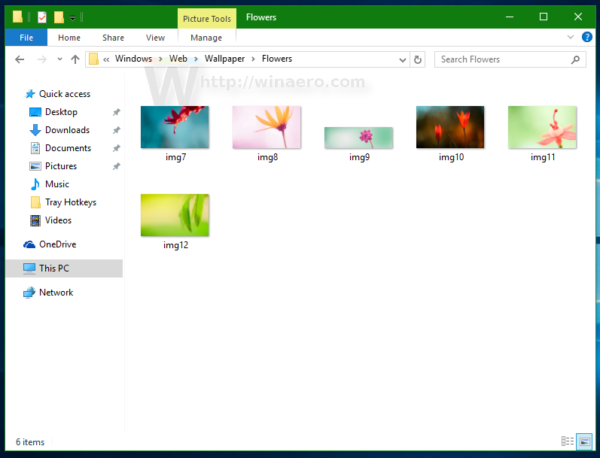The image size is (600, 458).
Task: Click the Picture Tools contextual tab header
Action: coord(207,18)
